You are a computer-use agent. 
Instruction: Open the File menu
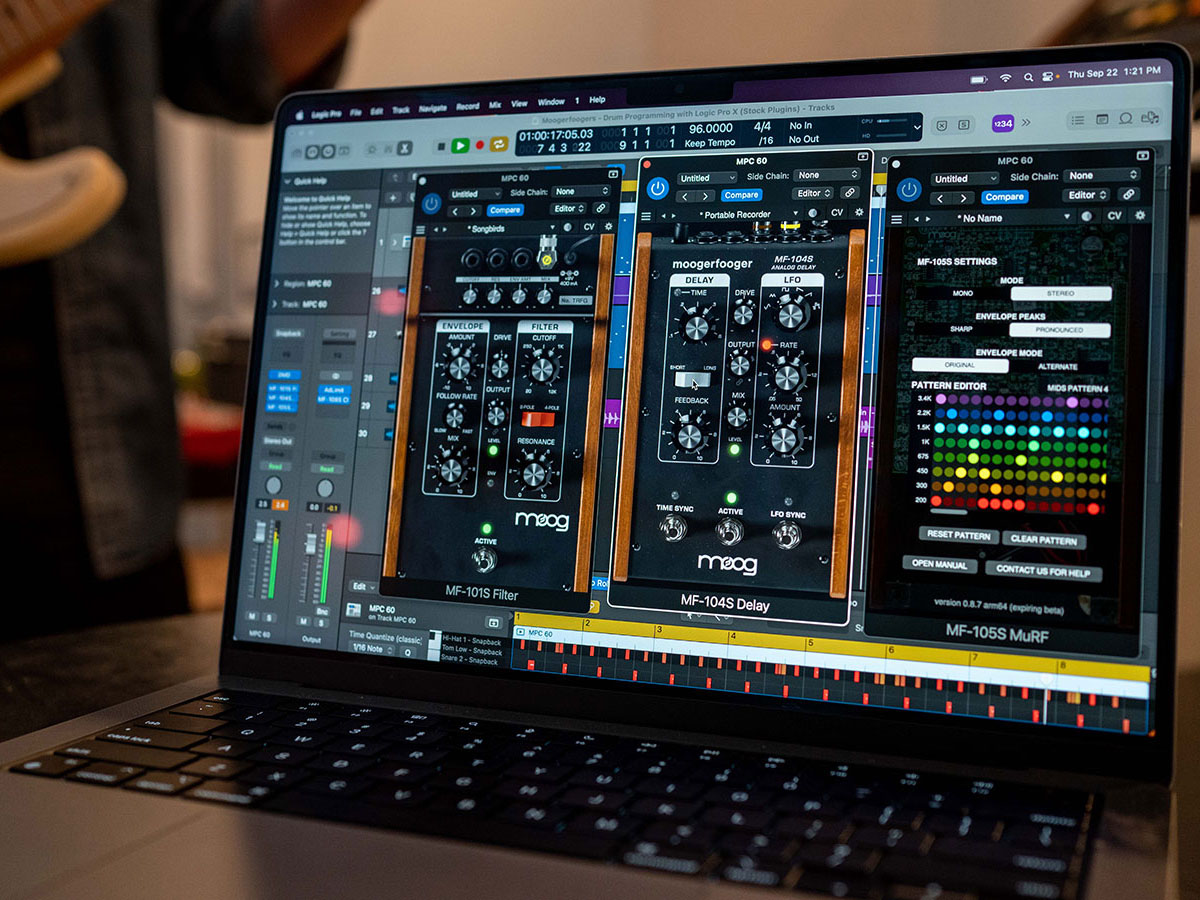tap(356, 112)
